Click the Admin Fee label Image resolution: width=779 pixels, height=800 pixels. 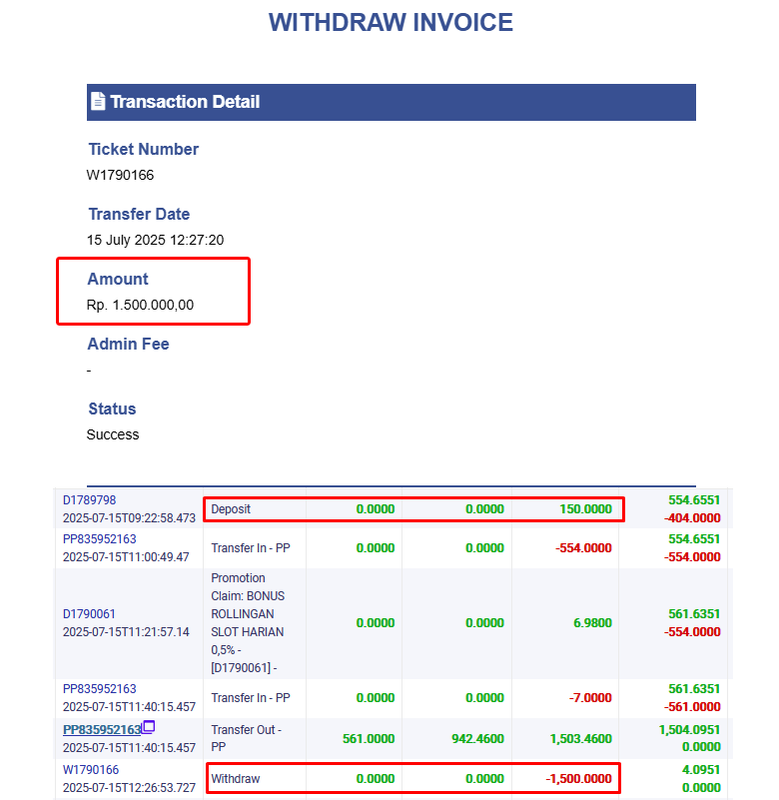click(x=128, y=344)
